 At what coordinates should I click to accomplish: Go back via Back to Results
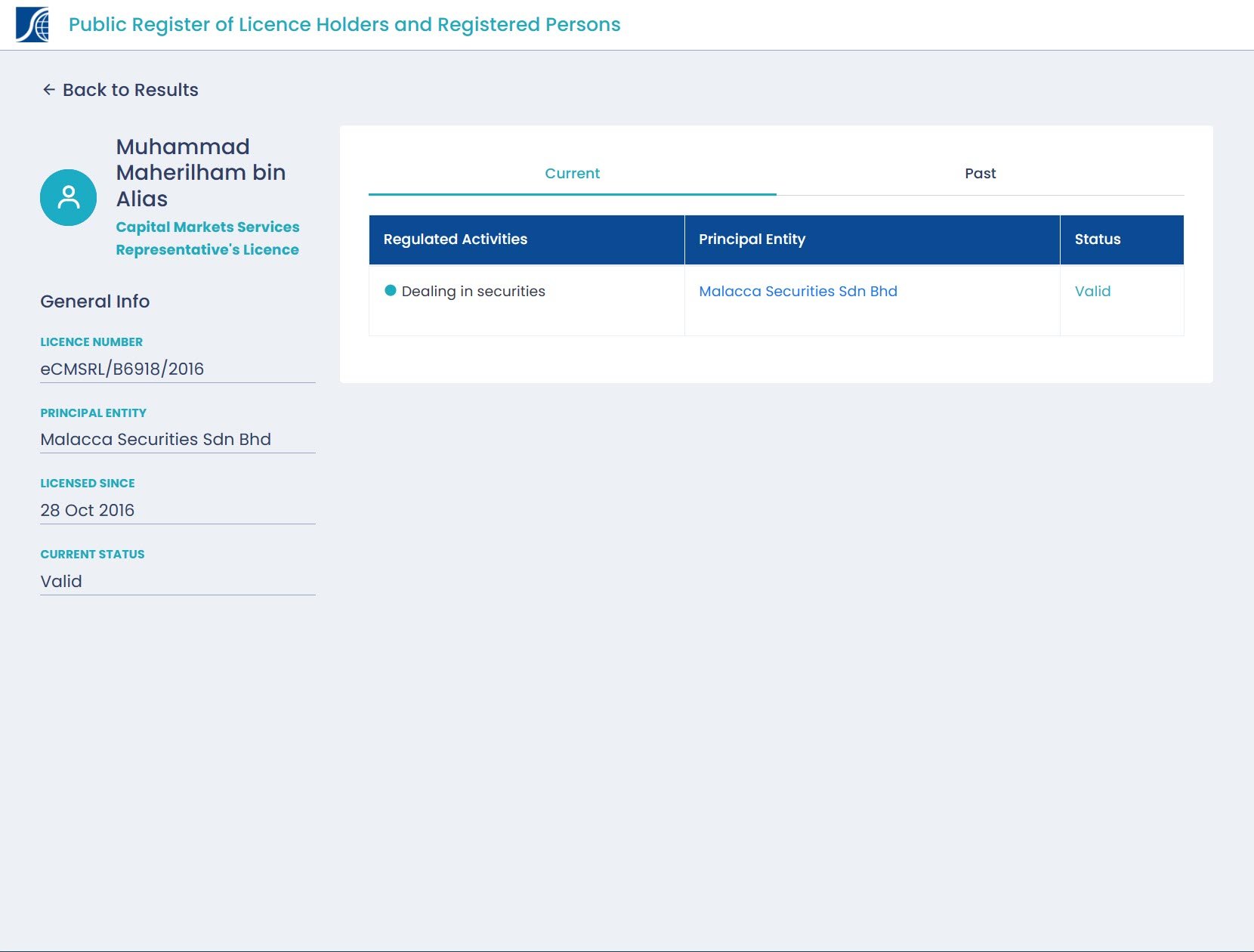(x=130, y=90)
